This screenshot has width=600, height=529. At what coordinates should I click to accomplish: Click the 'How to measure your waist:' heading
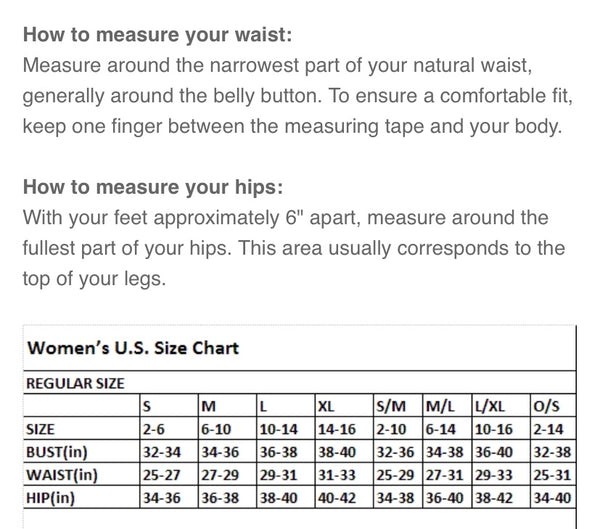(157, 34)
